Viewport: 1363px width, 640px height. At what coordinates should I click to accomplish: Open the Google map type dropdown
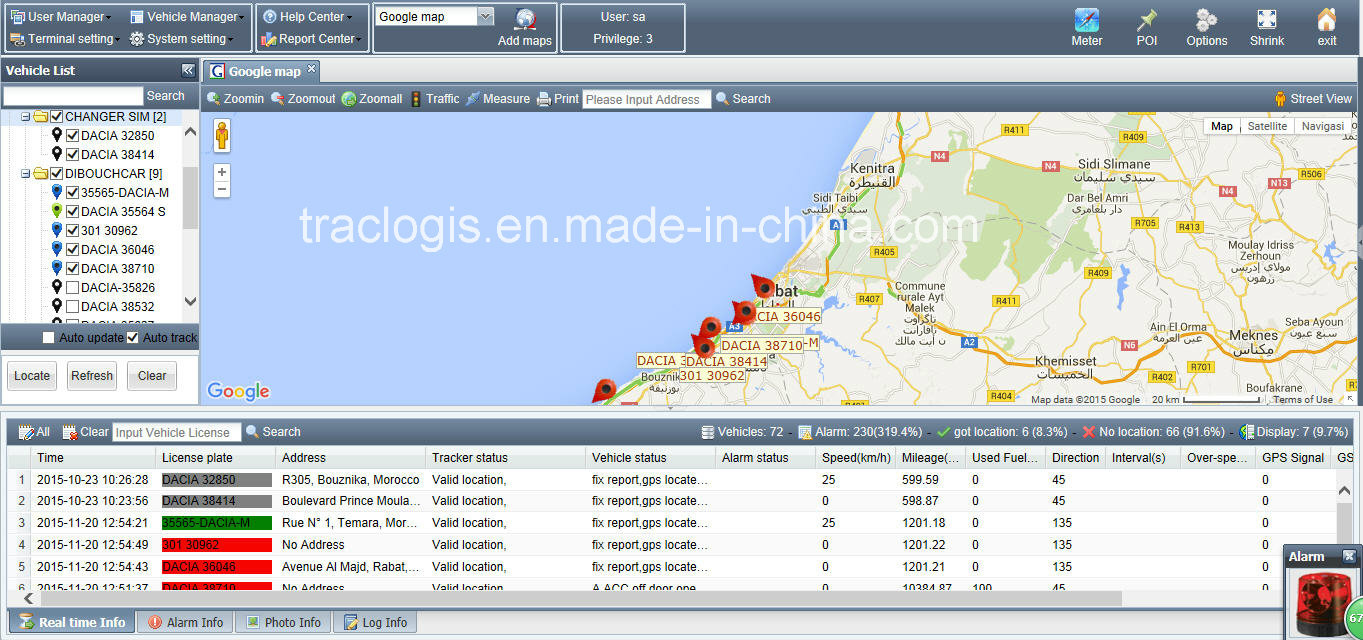pyautogui.click(x=485, y=16)
